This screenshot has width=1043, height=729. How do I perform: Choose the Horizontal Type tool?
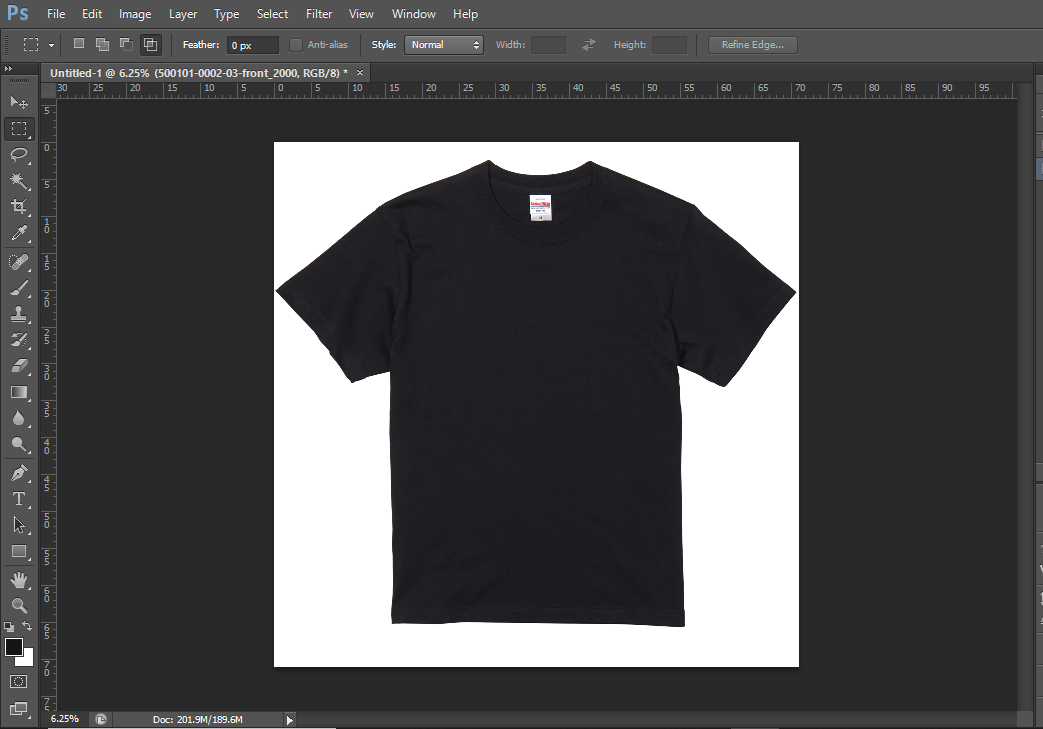[19, 498]
